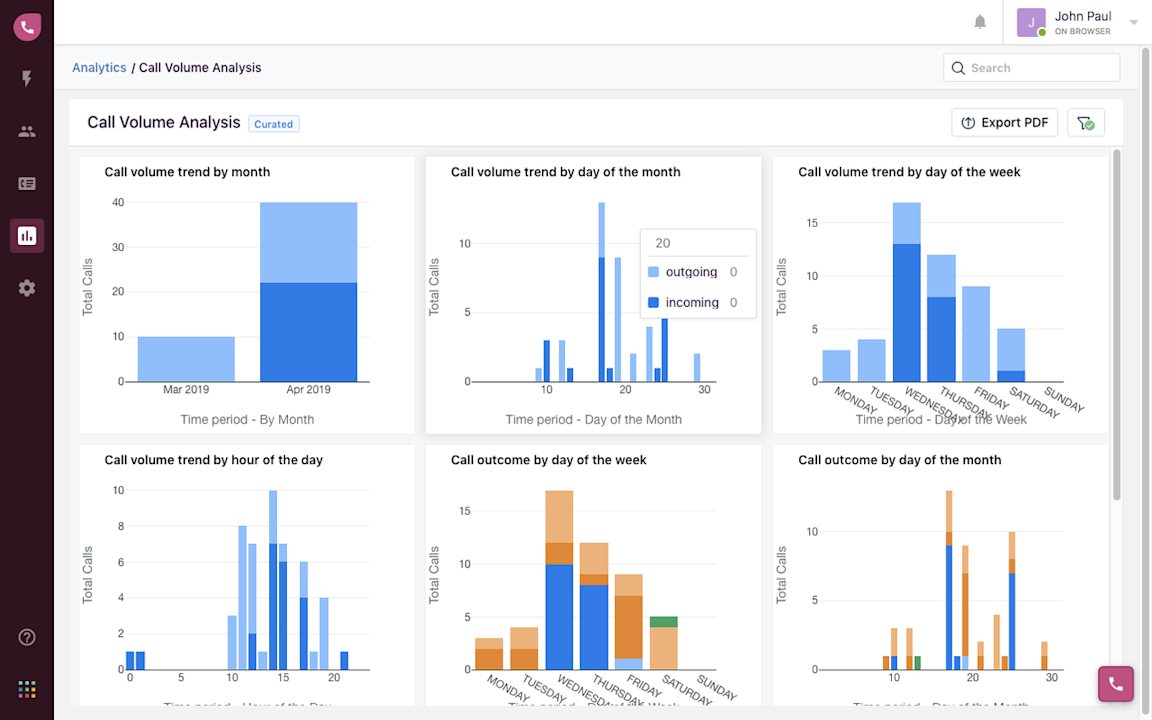Click the 'Call Volume Analysis' page heading
This screenshot has height=720, width=1152.
(x=164, y=123)
